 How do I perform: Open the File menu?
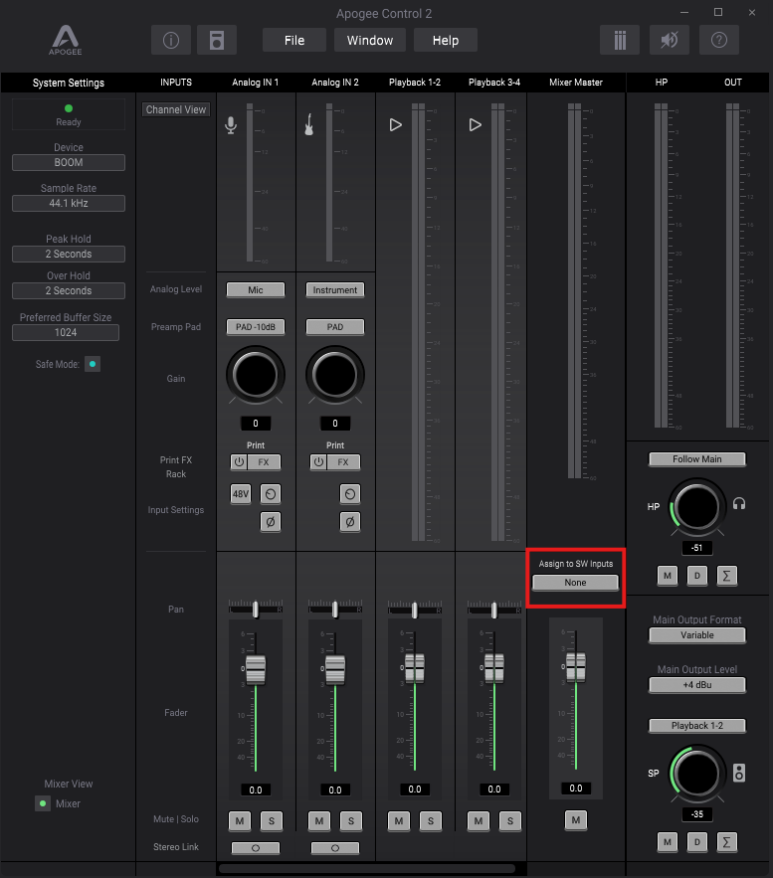click(294, 40)
